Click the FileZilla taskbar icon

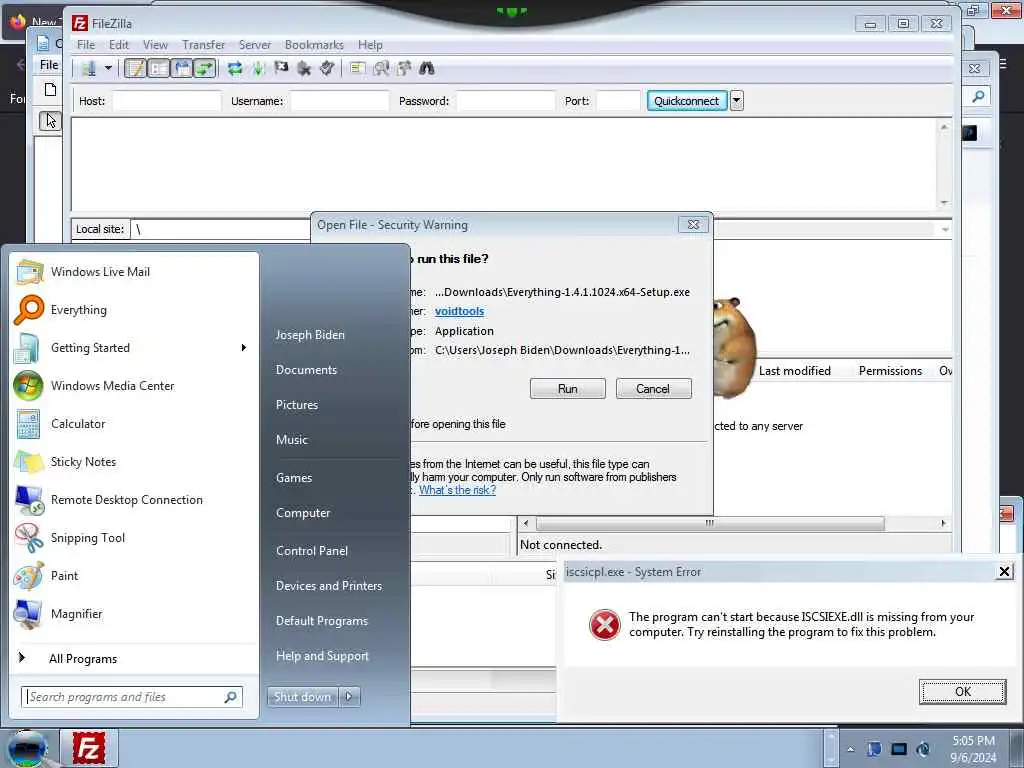[x=89, y=748]
